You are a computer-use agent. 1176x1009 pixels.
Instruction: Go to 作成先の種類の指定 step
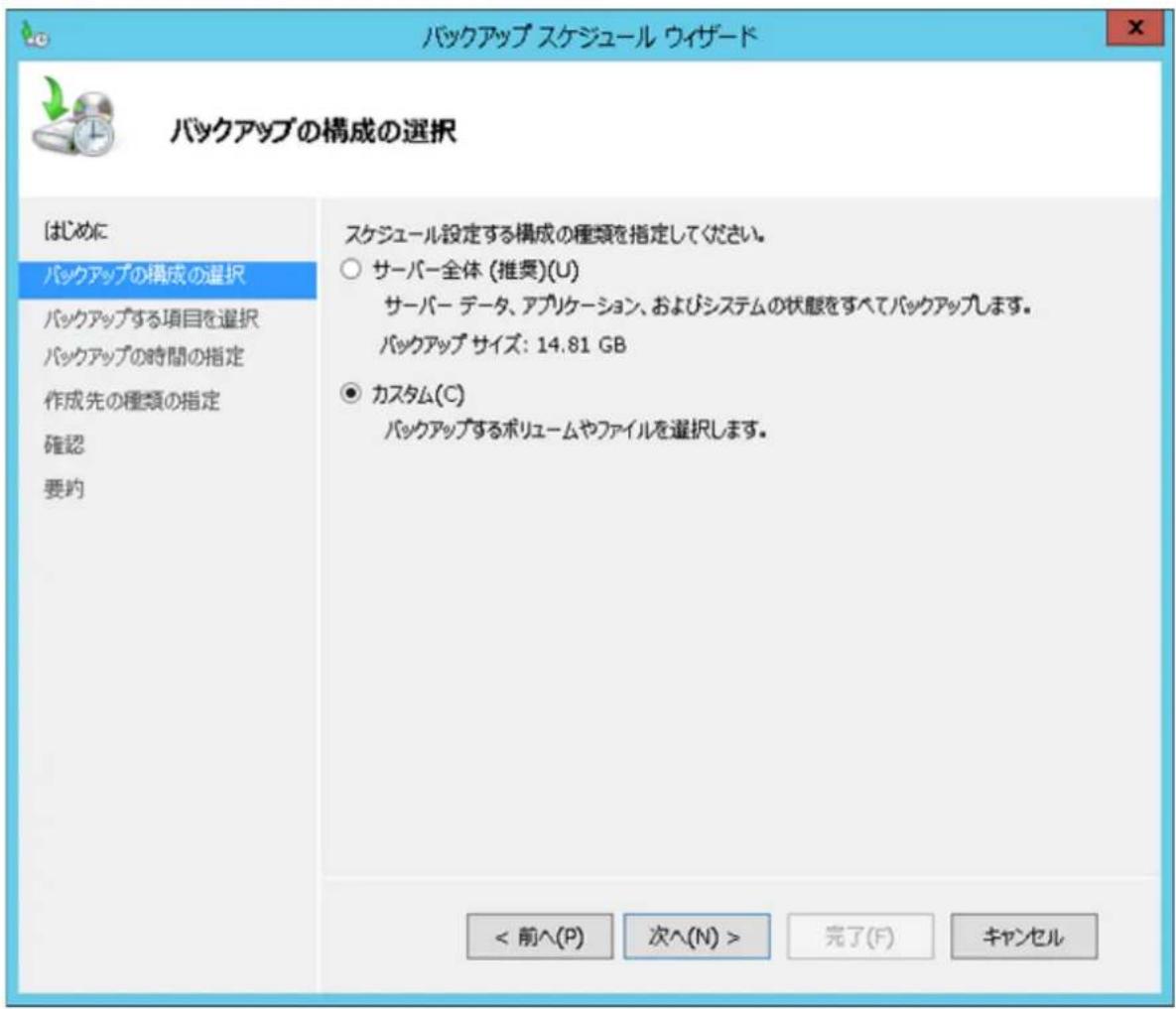point(132,400)
